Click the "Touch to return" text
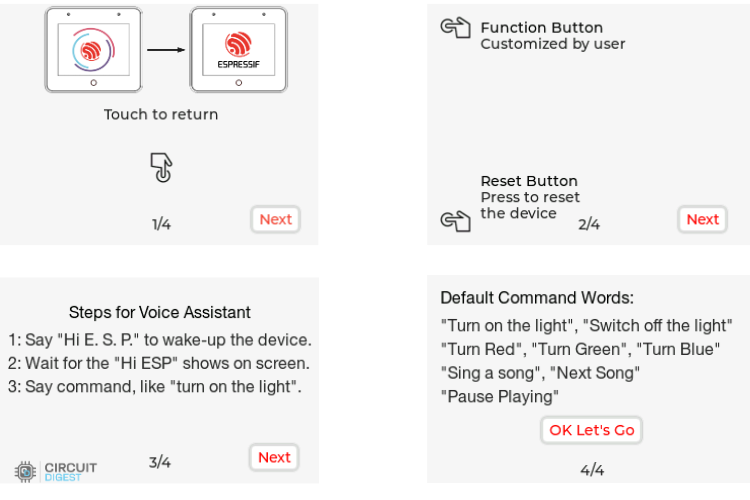Viewport: 750px width, 500px height. [161, 114]
